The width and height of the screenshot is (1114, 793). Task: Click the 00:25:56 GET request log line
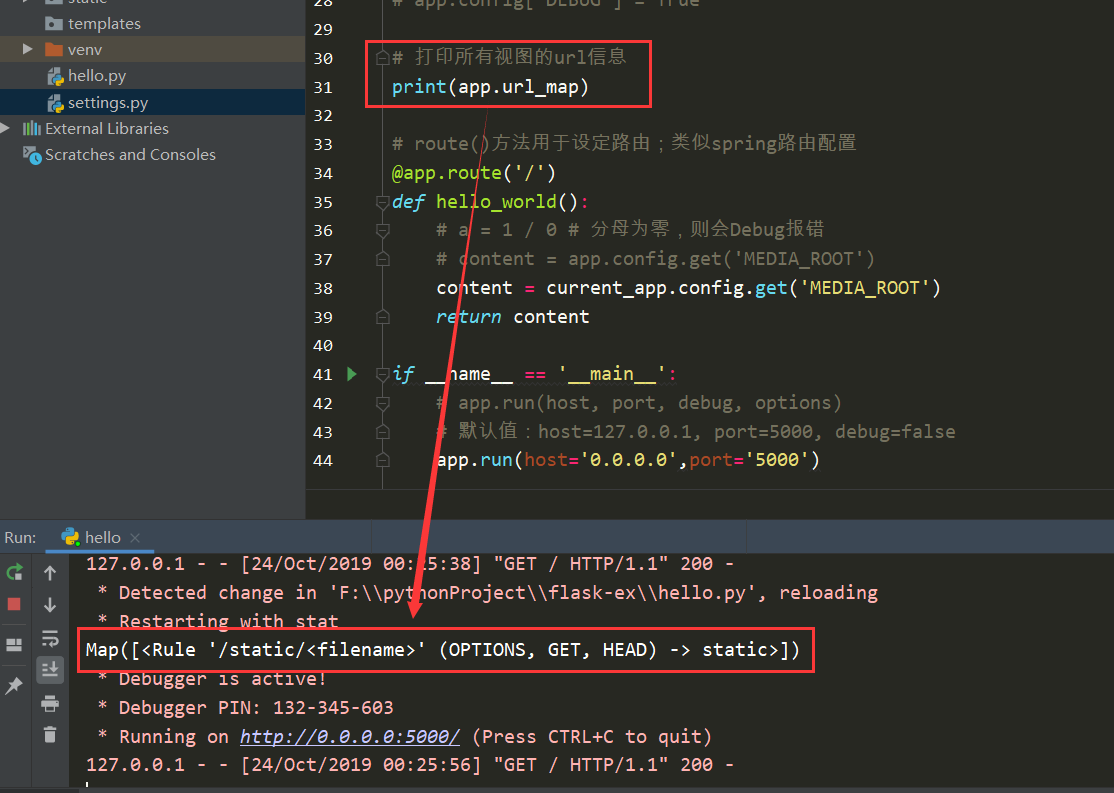409,765
